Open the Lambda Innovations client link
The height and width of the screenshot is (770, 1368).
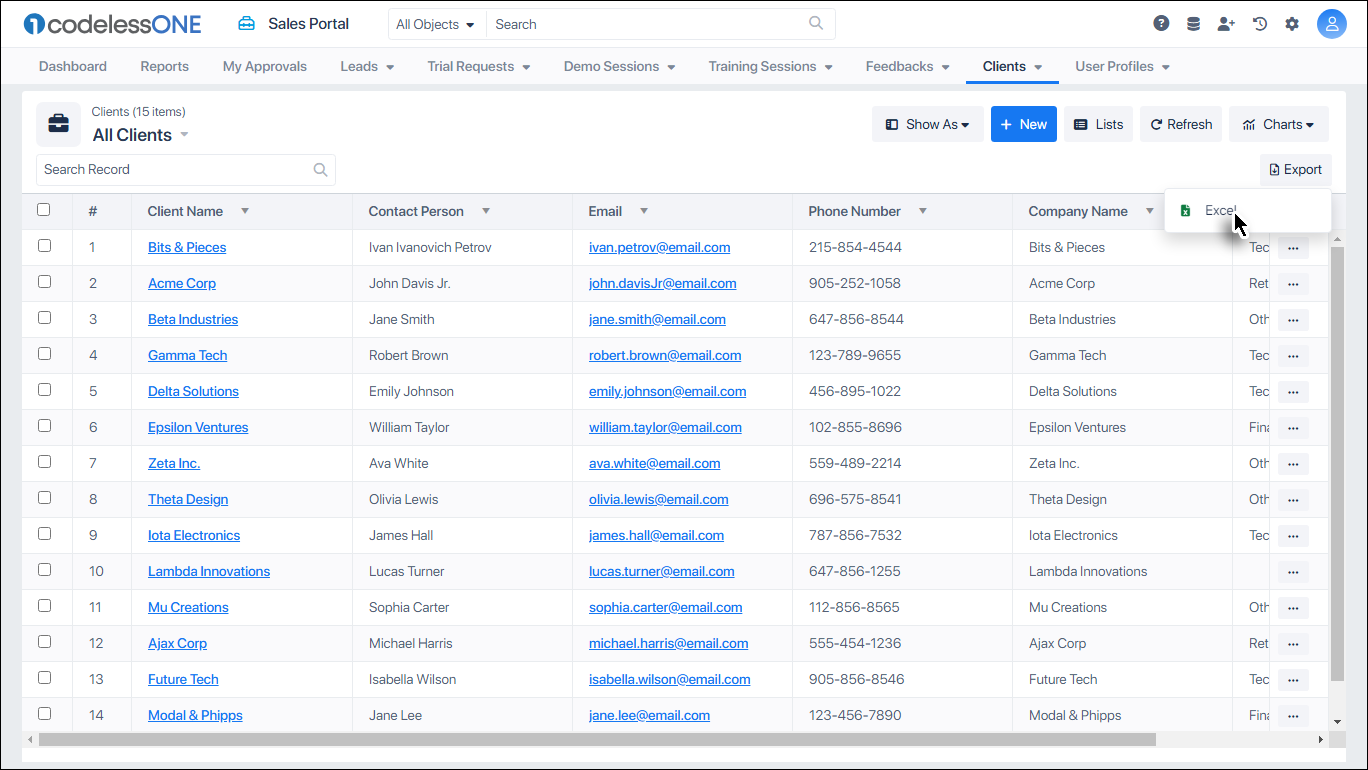tap(209, 572)
